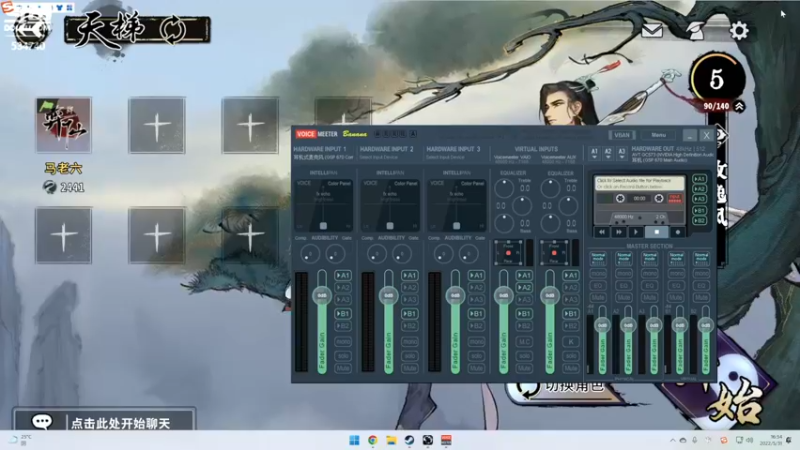The height and width of the screenshot is (450, 800).
Task: Open Steam from the taskbar
Action: pyautogui.click(x=409, y=440)
